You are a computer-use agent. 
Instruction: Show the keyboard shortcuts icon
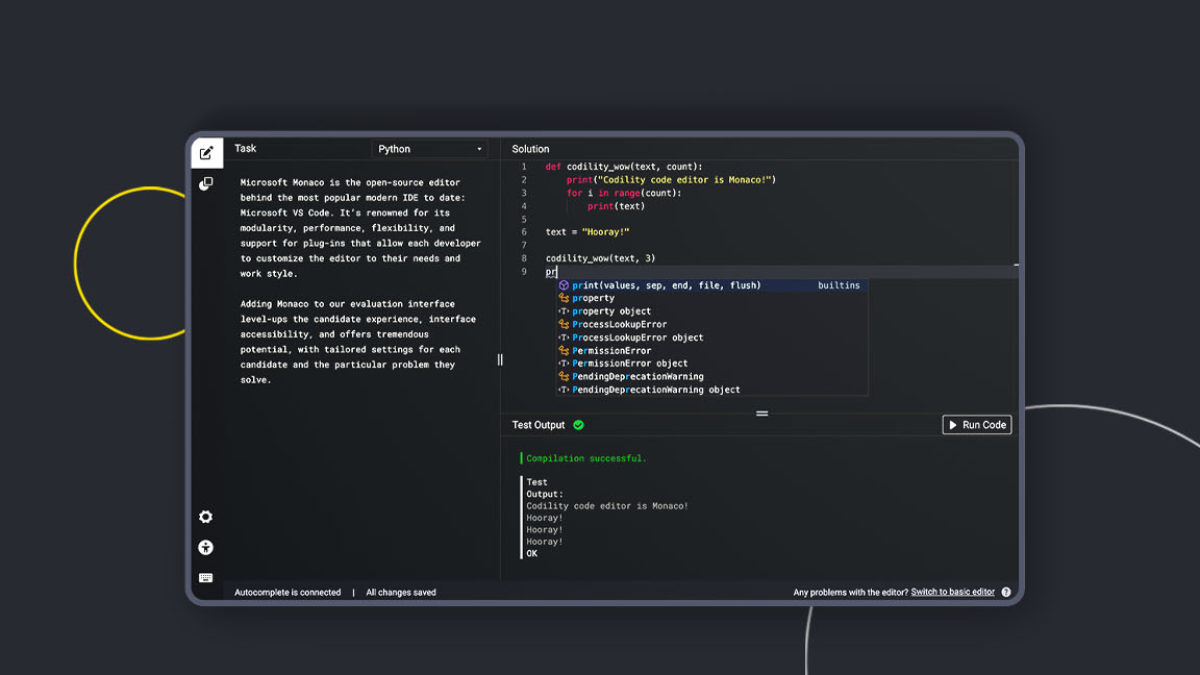tap(206, 578)
